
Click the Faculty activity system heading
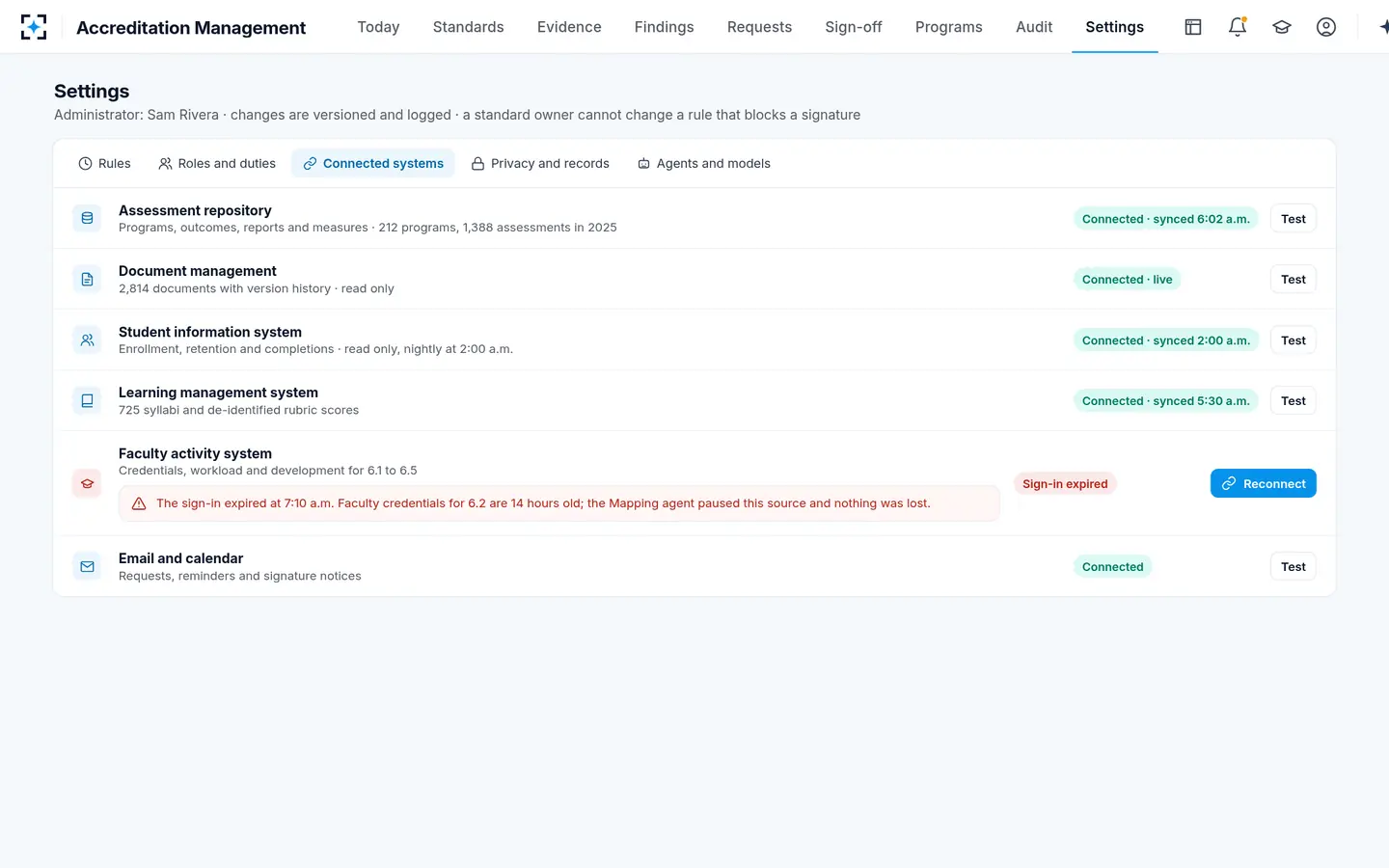pos(195,453)
